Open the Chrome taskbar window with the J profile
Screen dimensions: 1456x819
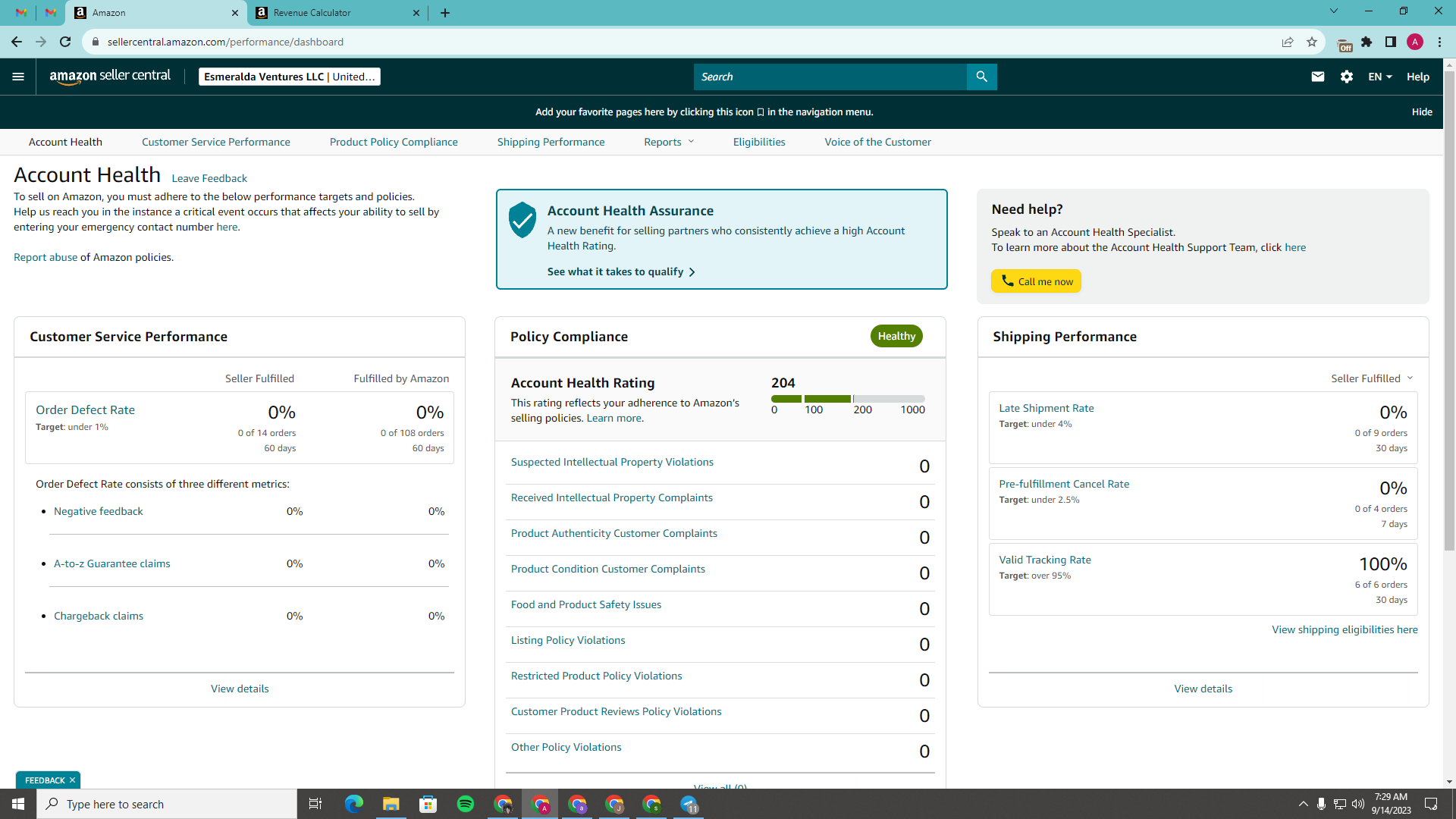pos(615,804)
